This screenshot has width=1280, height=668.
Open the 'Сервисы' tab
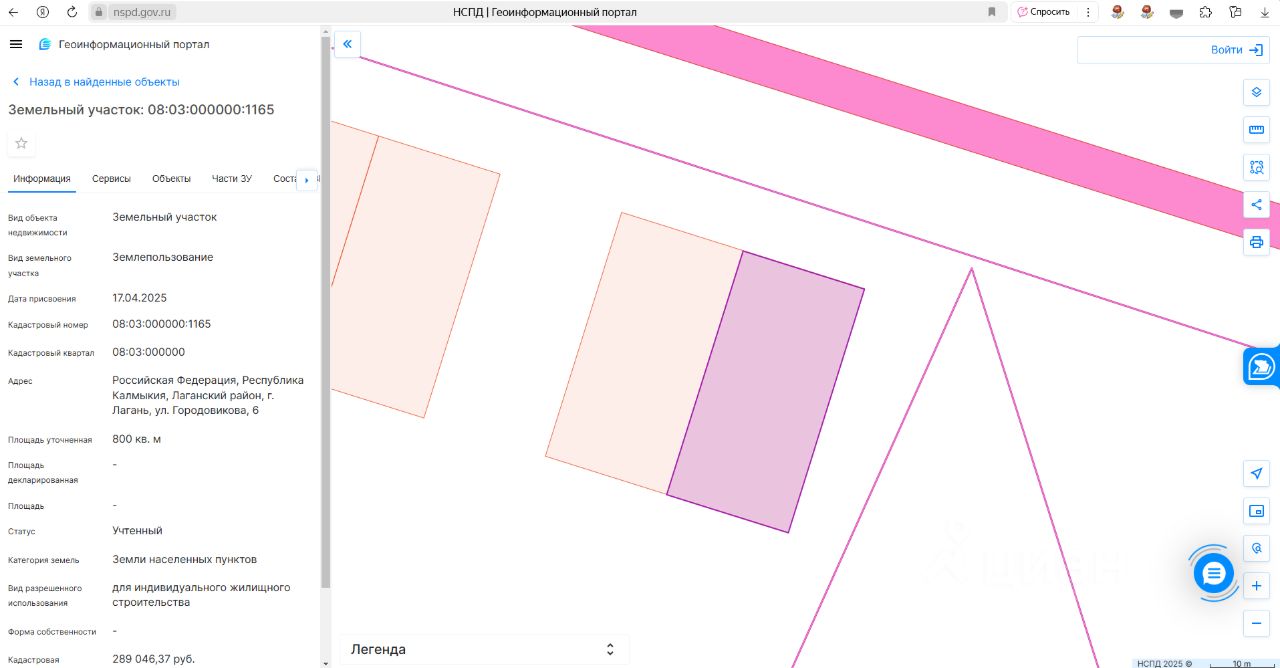111,179
